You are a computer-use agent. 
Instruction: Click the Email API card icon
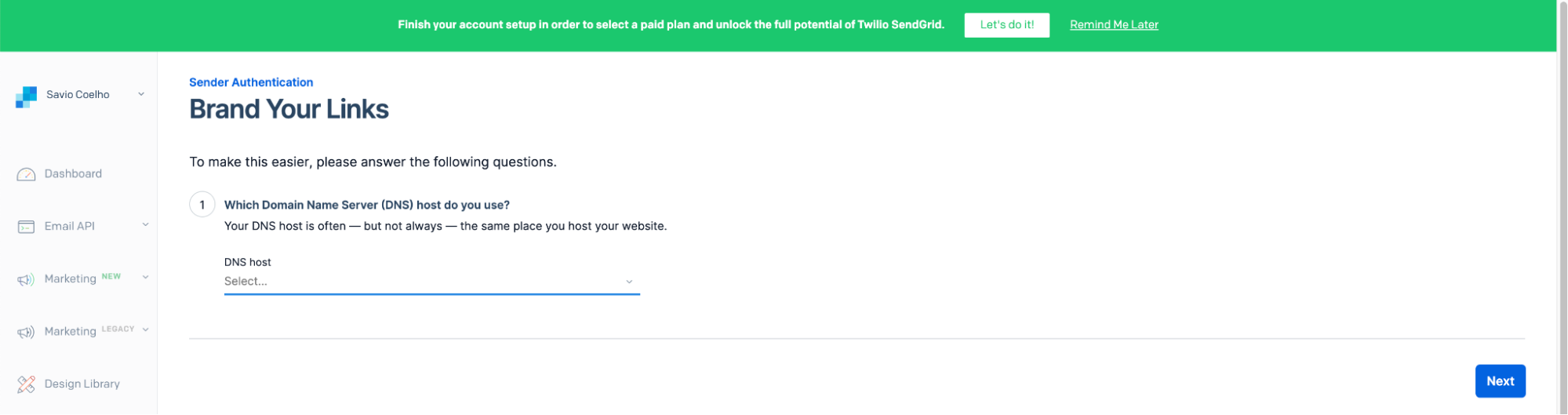point(26,227)
